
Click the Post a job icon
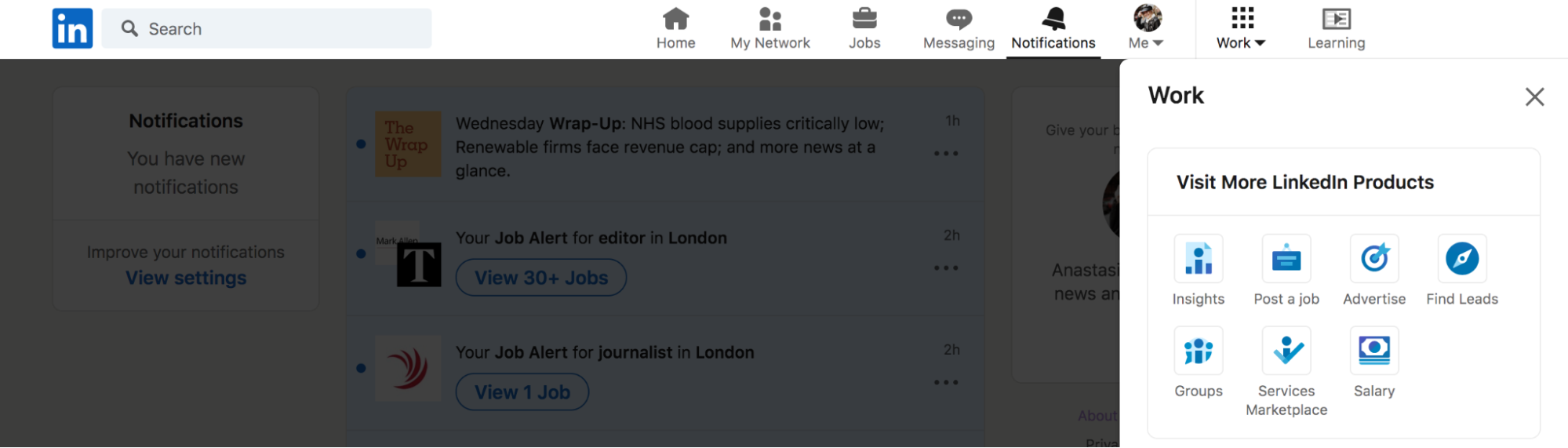pos(1286,258)
